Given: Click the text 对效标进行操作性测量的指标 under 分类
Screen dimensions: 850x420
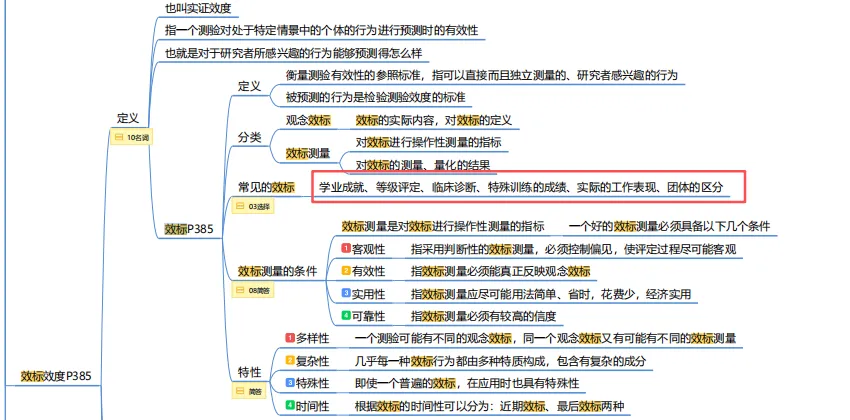Looking at the screenshot, I should (428, 143).
